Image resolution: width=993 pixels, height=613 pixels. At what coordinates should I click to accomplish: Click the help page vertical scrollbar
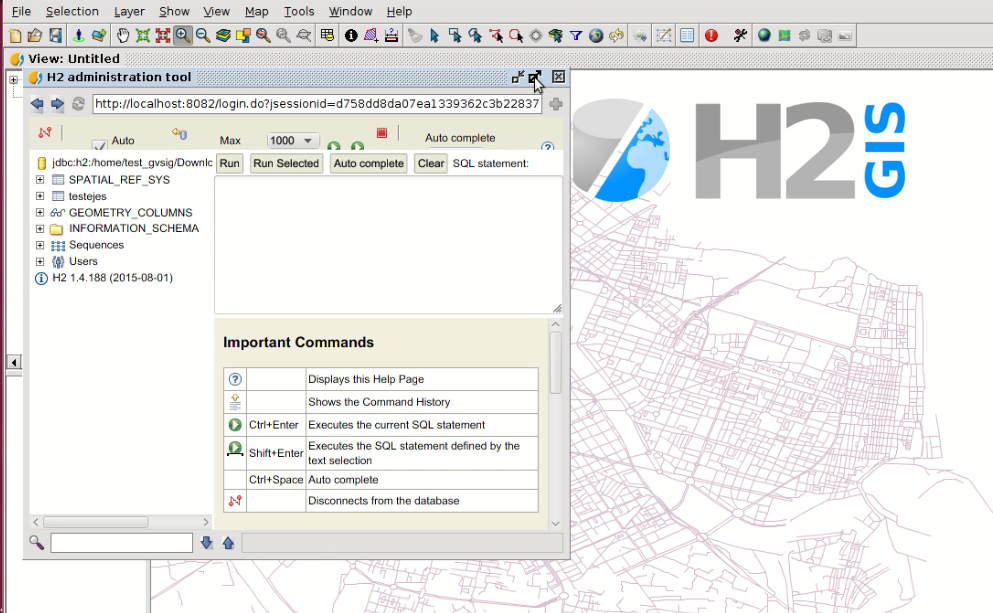click(556, 361)
